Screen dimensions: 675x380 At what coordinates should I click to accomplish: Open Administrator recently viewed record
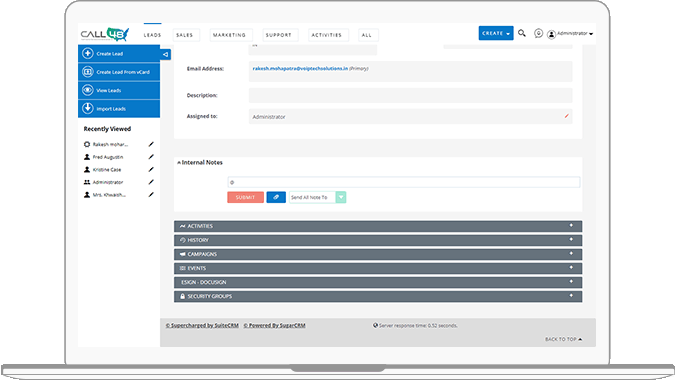point(108,182)
